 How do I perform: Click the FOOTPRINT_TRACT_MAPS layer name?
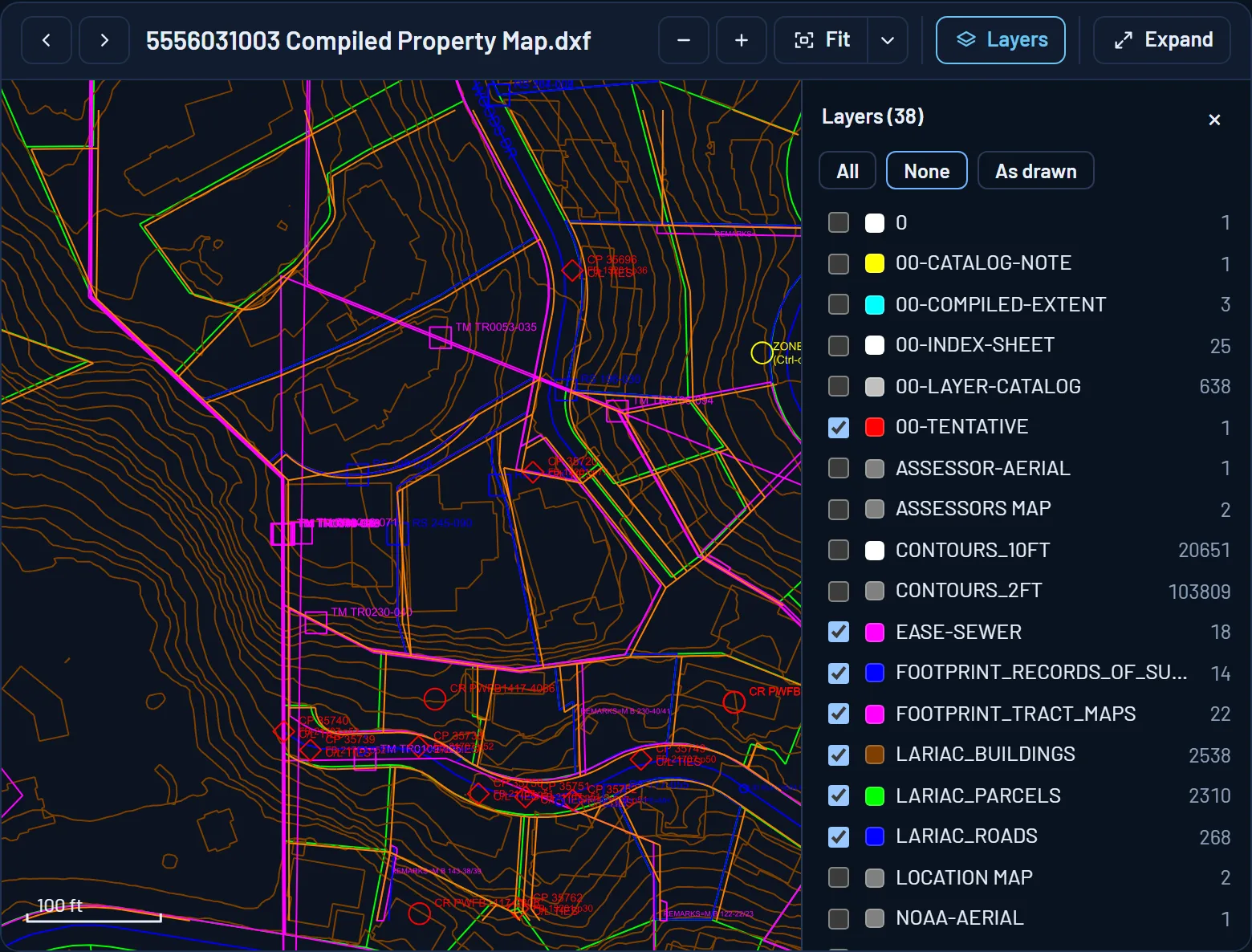tap(1015, 714)
